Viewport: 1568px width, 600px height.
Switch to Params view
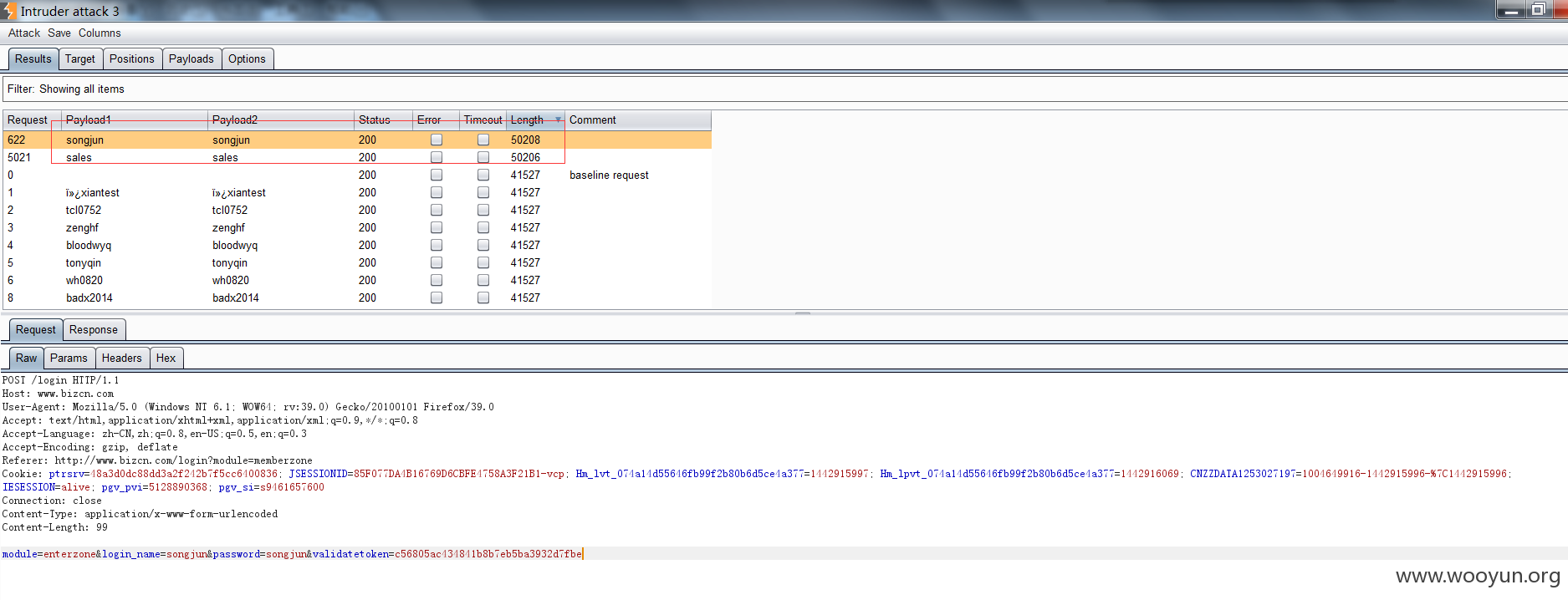coord(69,358)
